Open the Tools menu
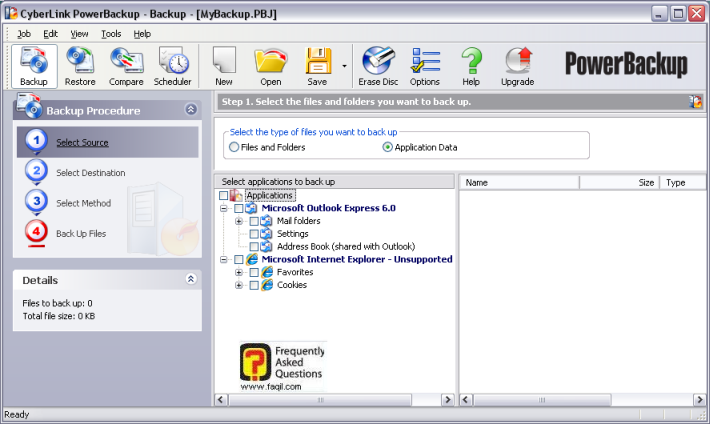 [111, 33]
